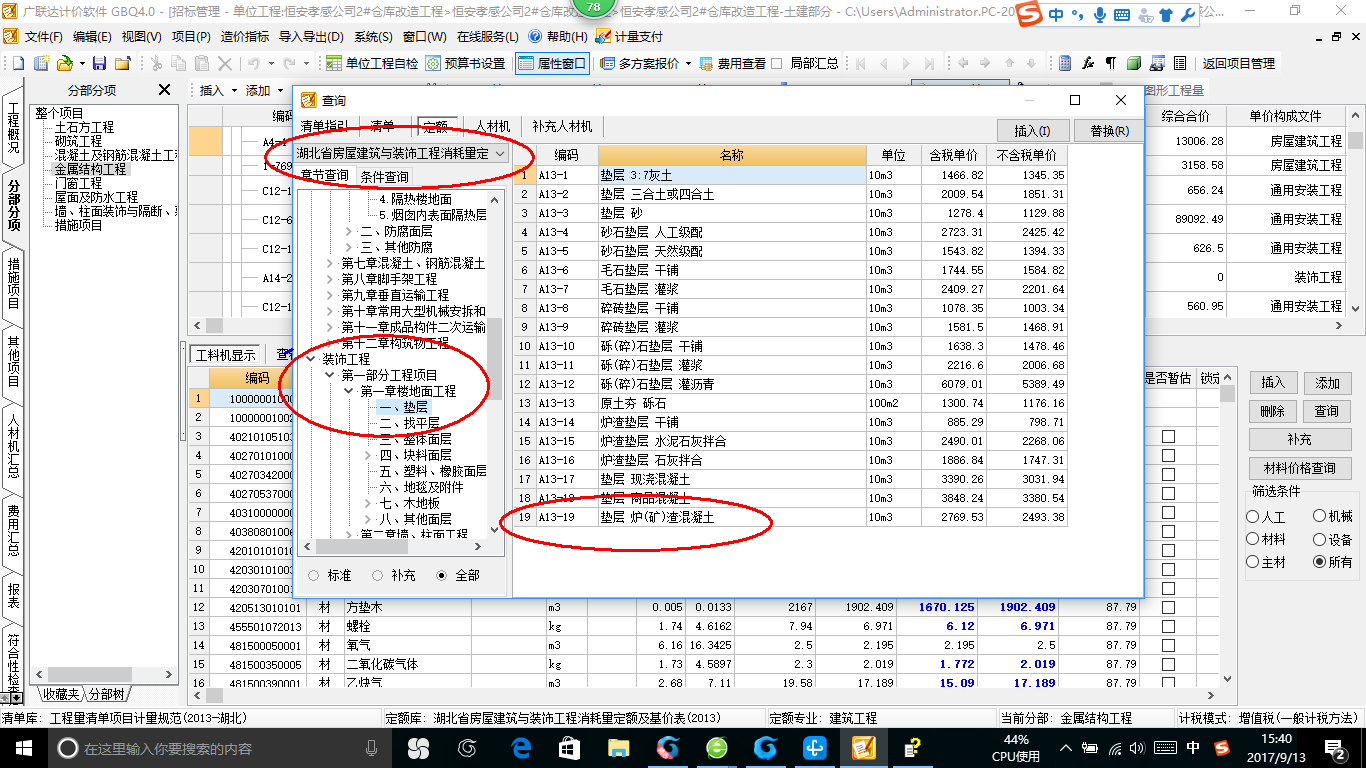Click the Open folder toolbar icon
The height and width of the screenshot is (768, 1366).
[64, 63]
